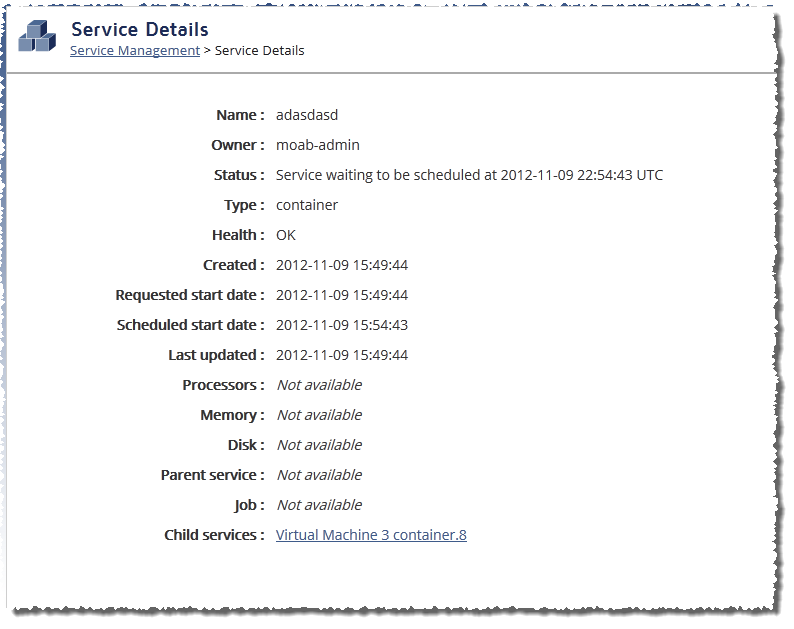
Task: Click the Child services label
Action: click(214, 535)
